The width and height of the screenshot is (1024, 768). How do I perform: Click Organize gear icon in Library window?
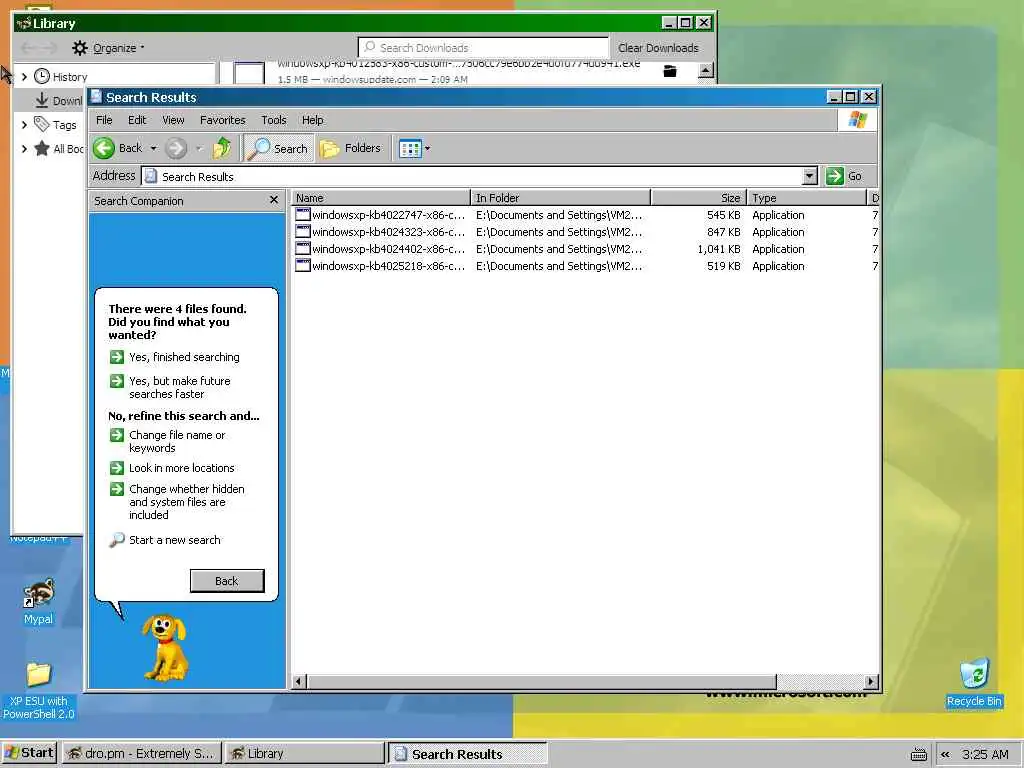tap(80, 48)
